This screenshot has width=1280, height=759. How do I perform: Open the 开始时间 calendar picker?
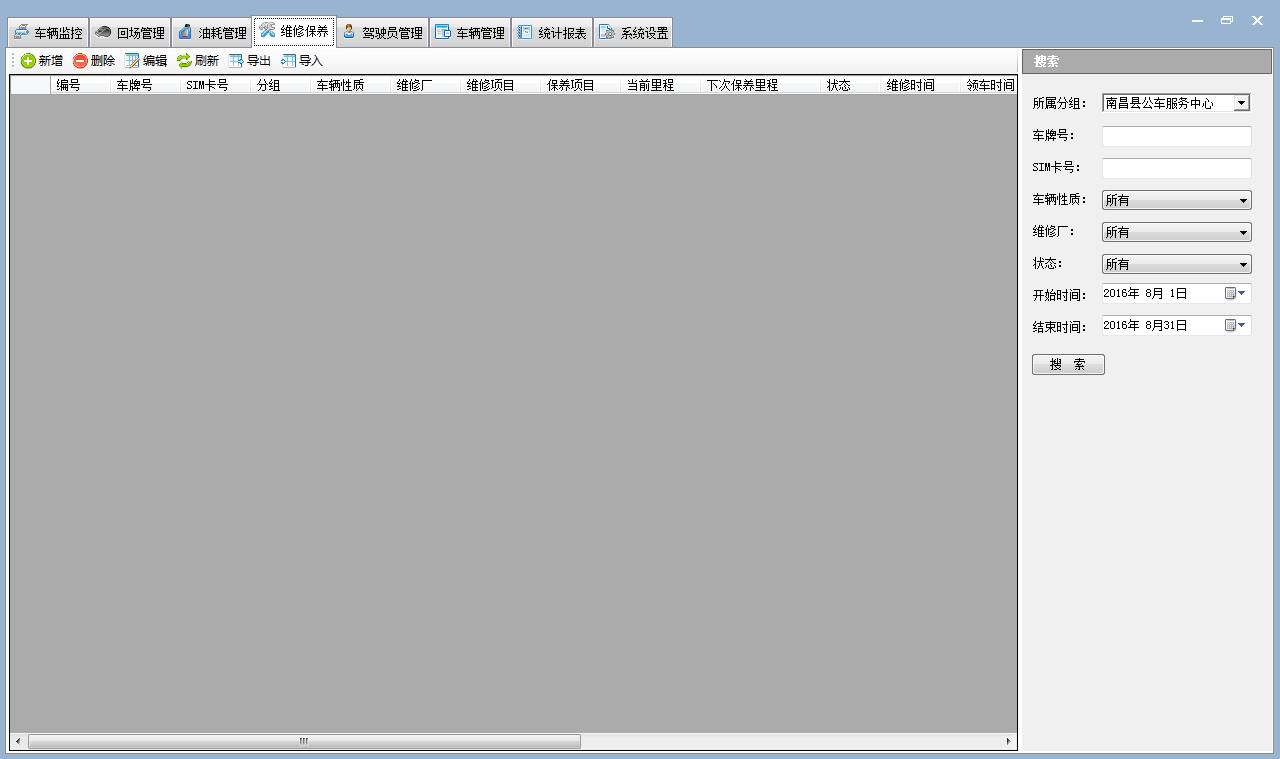(x=1236, y=294)
